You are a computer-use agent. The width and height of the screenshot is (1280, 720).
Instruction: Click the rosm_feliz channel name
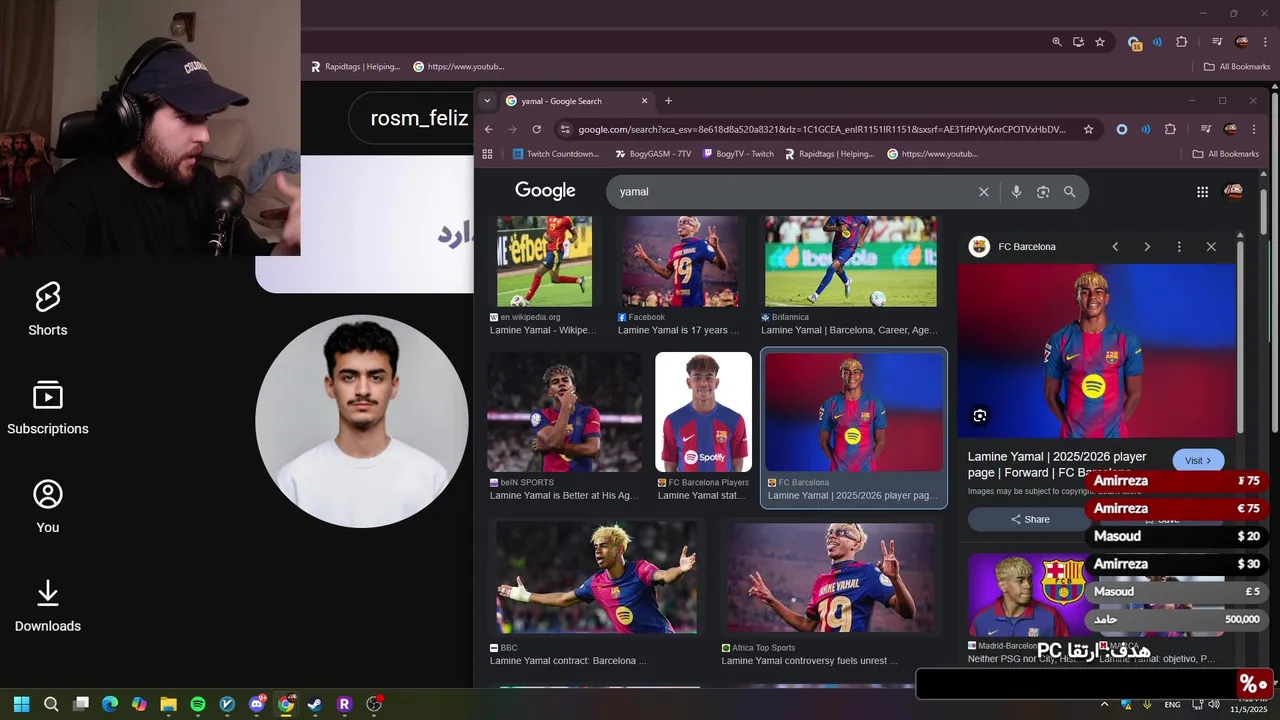pos(419,118)
